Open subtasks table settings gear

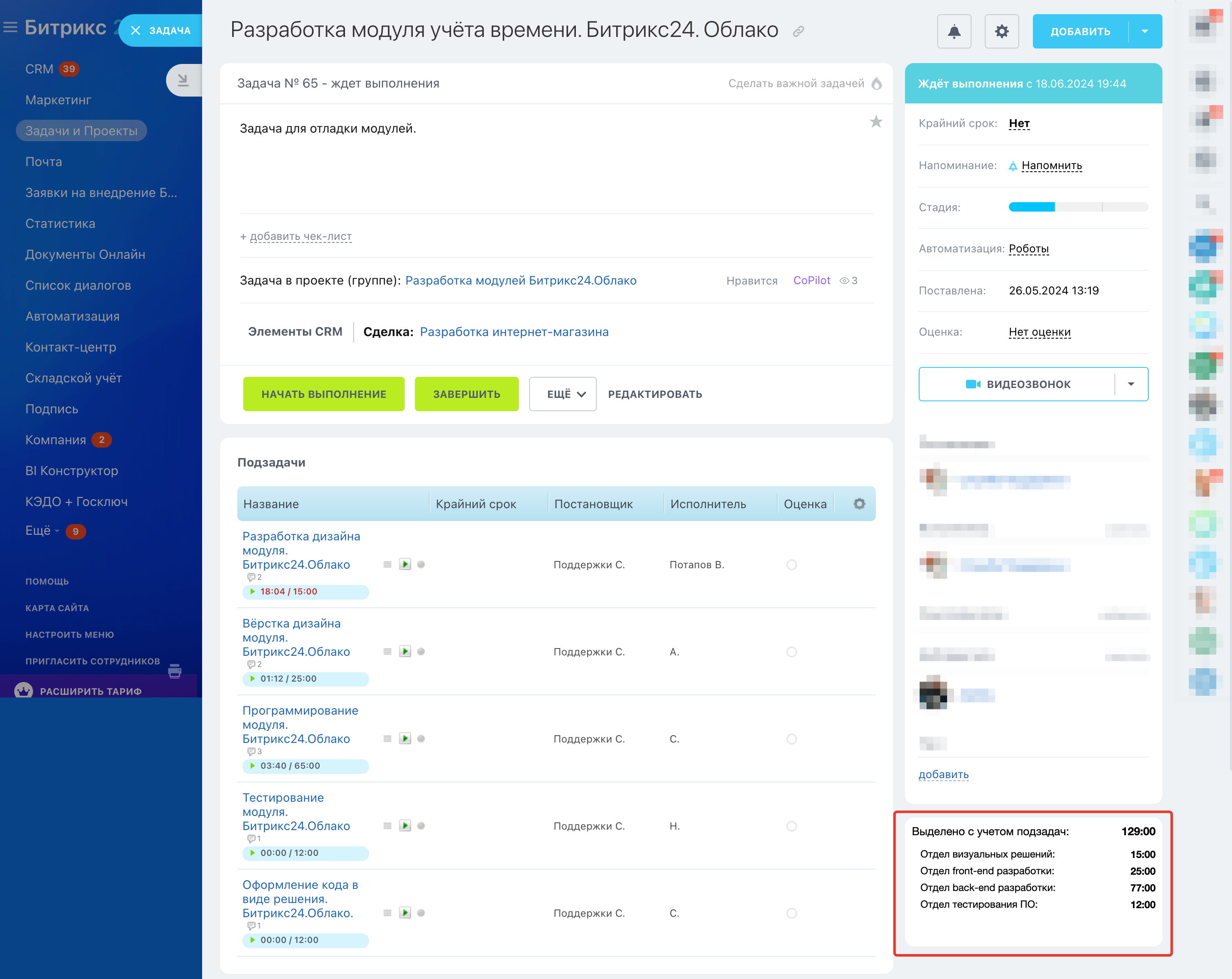(859, 503)
